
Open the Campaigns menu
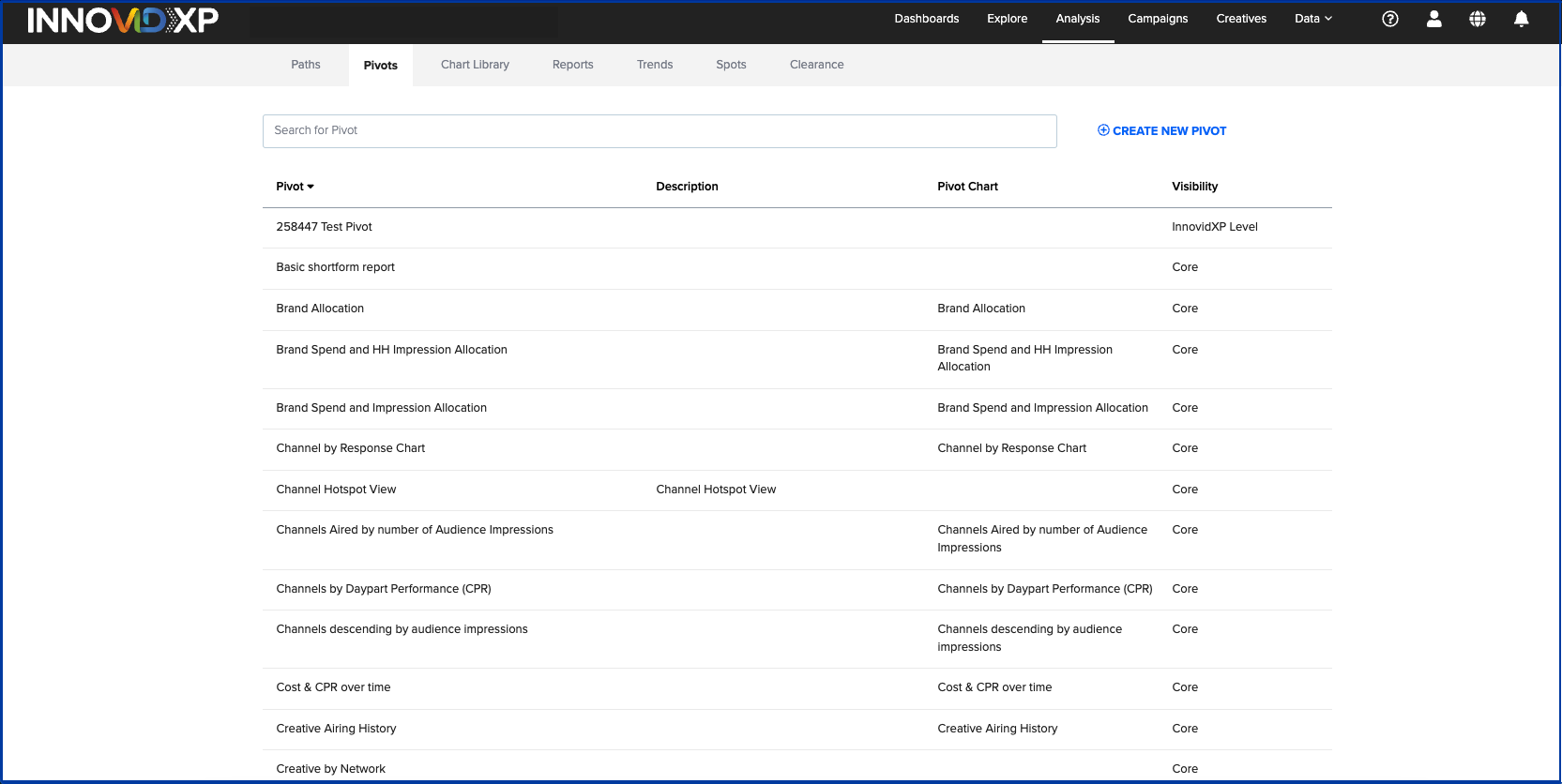coord(1158,19)
